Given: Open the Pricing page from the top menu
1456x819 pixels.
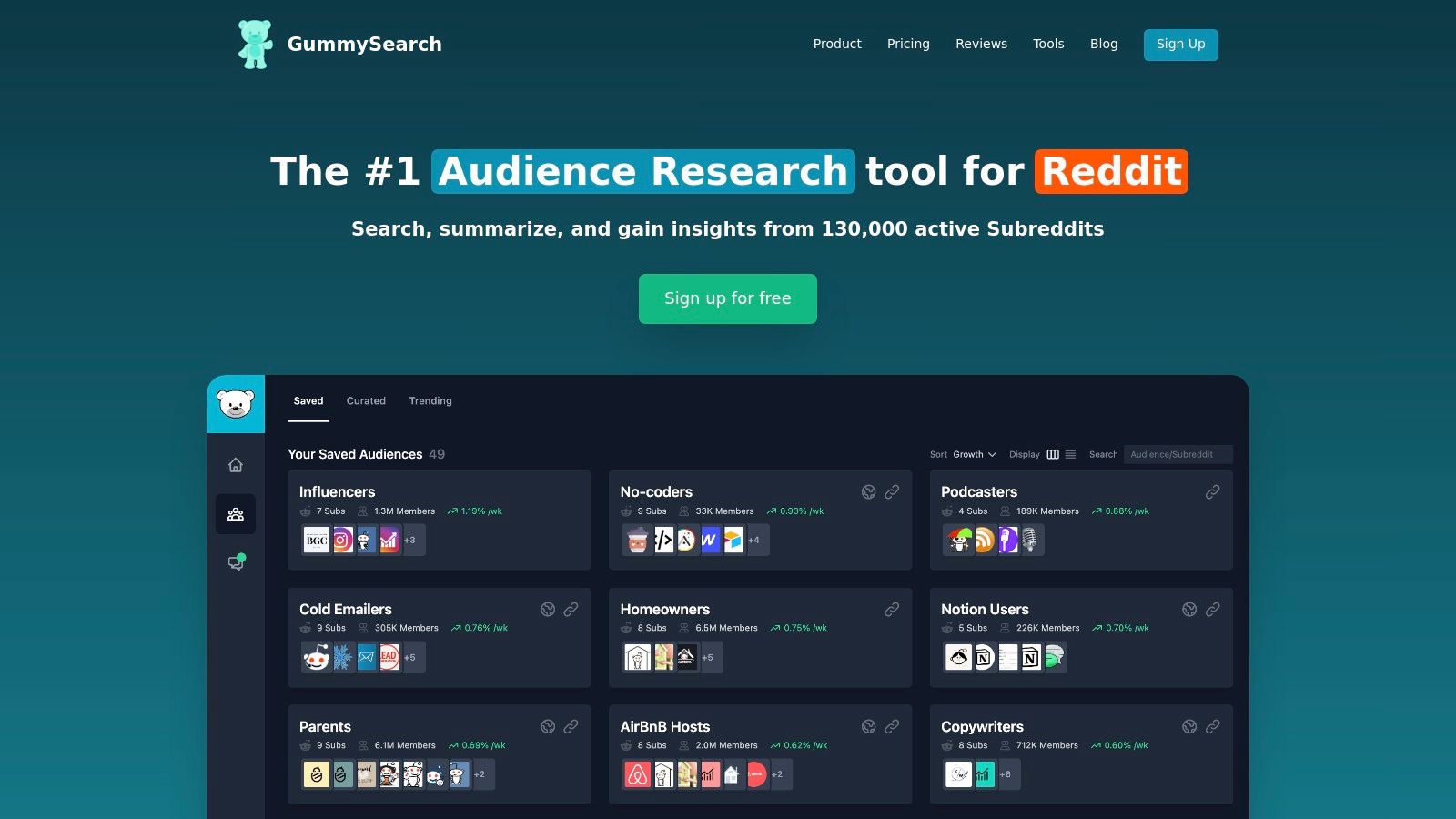Looking at the screenshot, I should (x=907, y=43).
